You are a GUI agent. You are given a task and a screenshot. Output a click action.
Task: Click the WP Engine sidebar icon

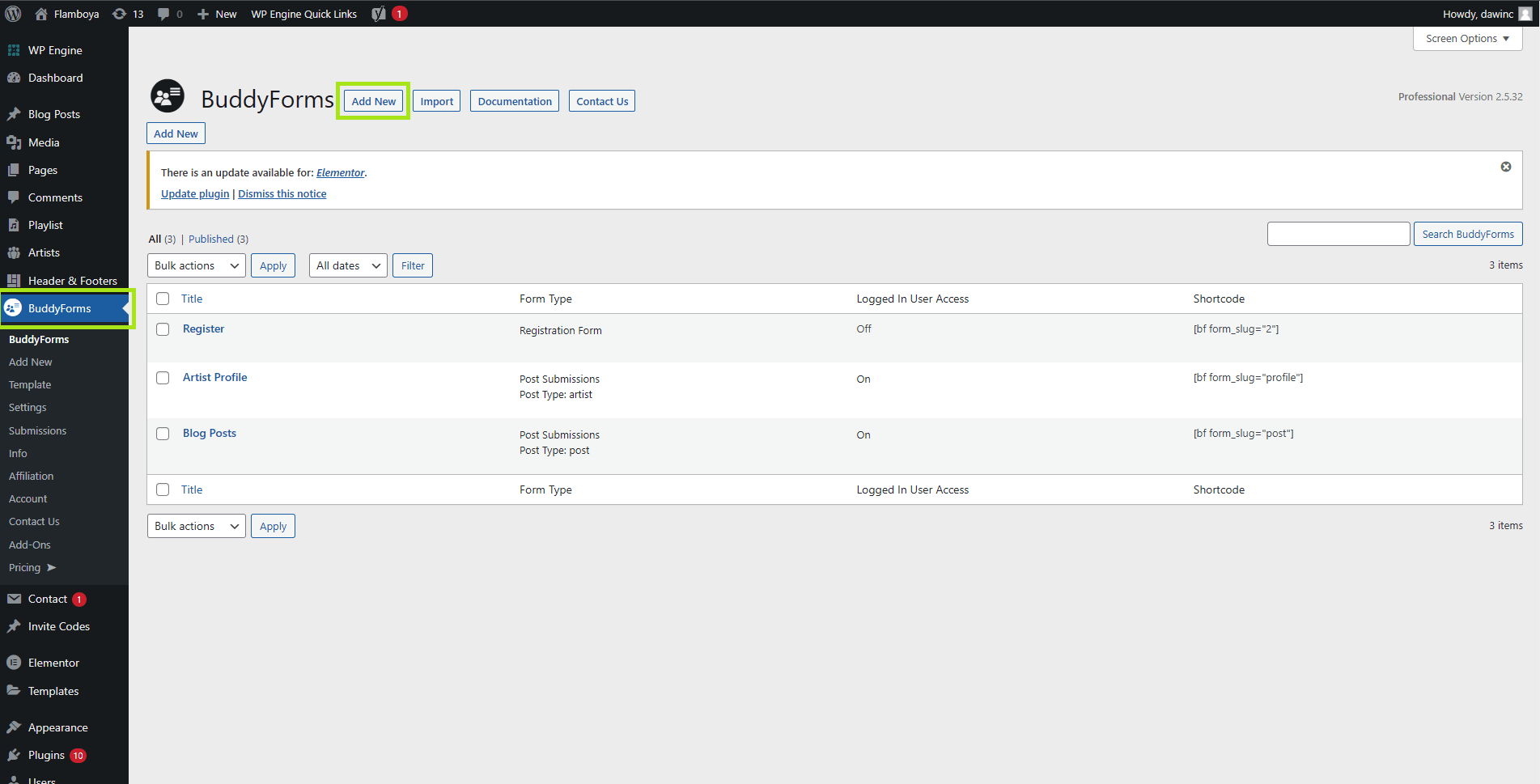tap(14, 50)
